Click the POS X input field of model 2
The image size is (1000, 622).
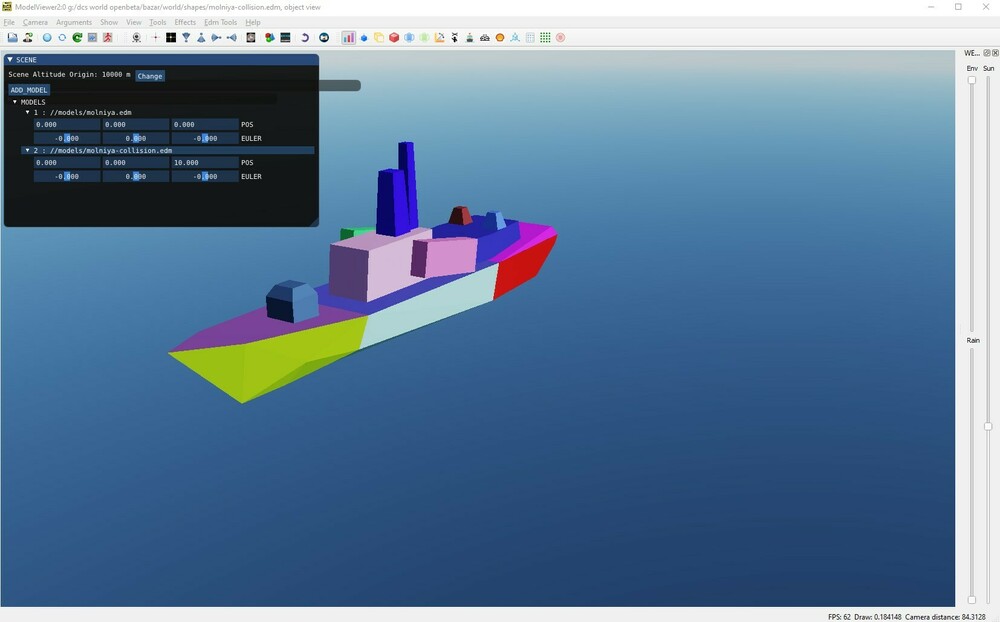[67, 162]
